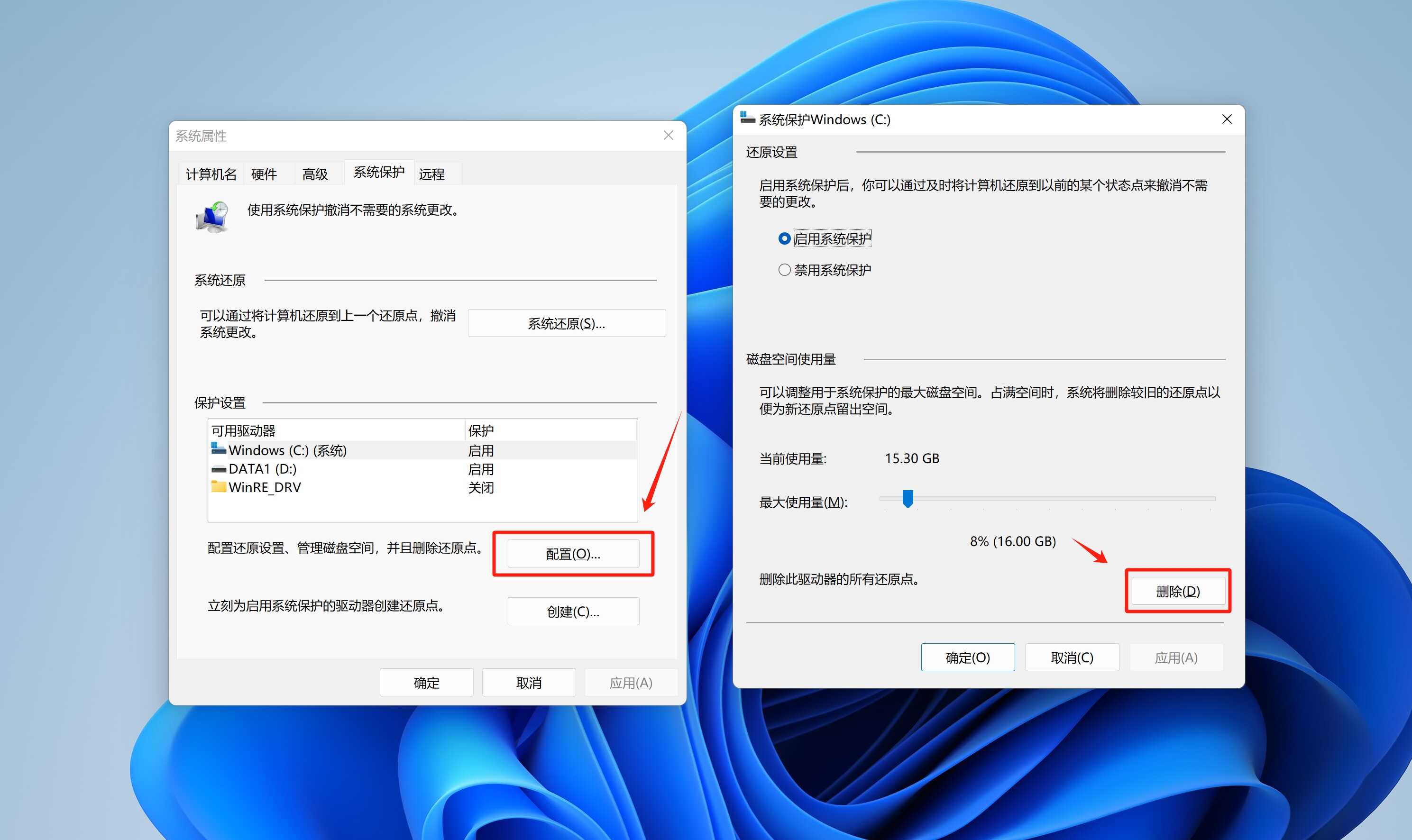
Task: Click 应用(A) in protection dialog
Action: click(x=1176, y=657)
